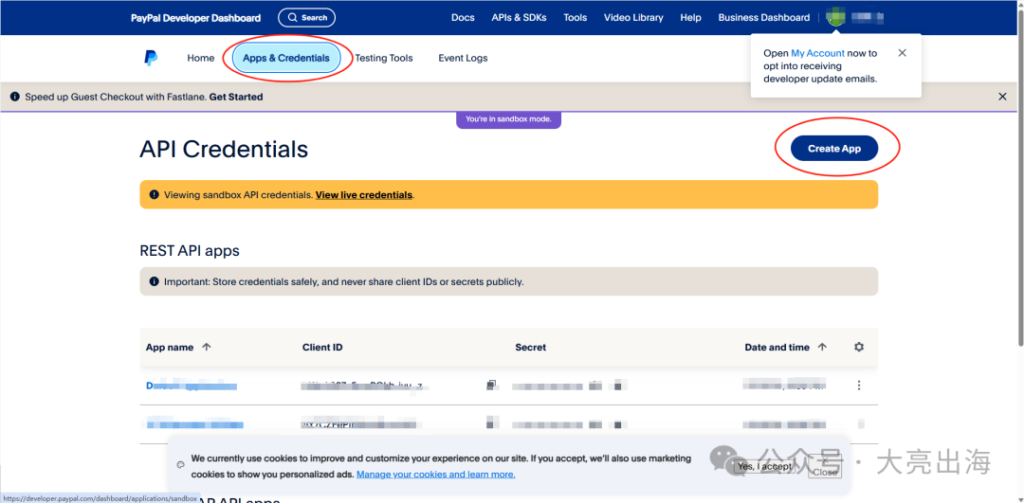Select the Testing Tools tab
This screenshot has height=503, width=1024.
coord(383,57)
